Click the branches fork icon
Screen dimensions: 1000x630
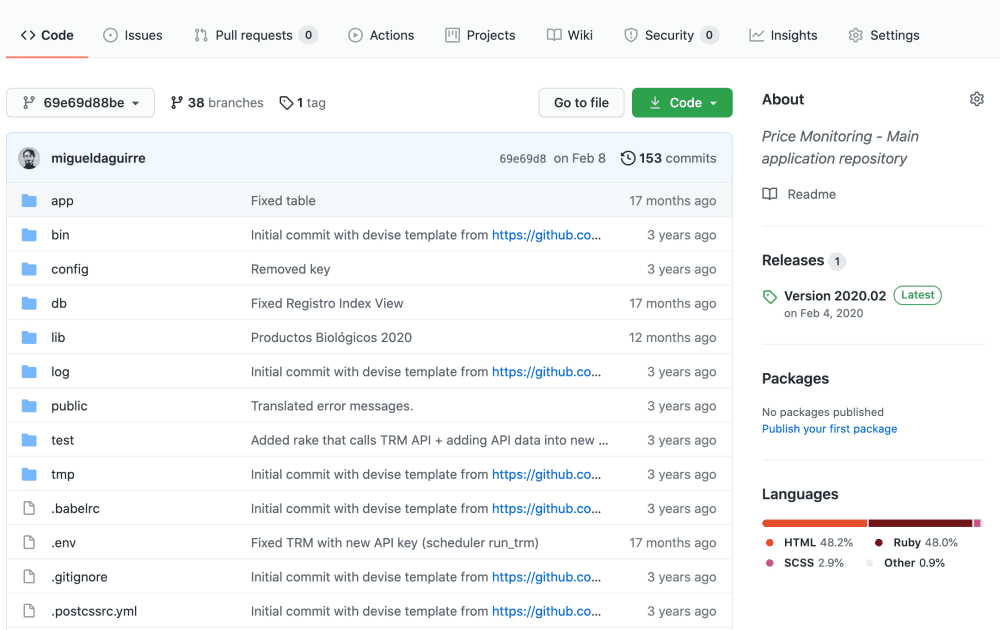click(x=177, y=103)
